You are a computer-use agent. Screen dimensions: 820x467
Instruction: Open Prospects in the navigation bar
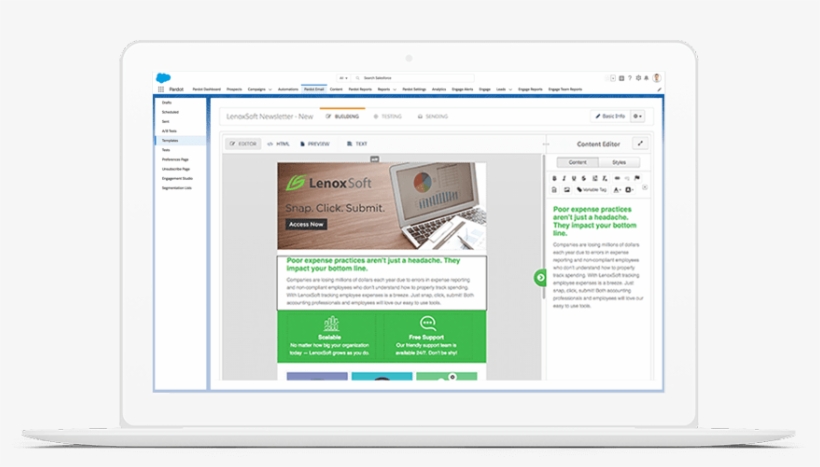click(x=234, y=89)
